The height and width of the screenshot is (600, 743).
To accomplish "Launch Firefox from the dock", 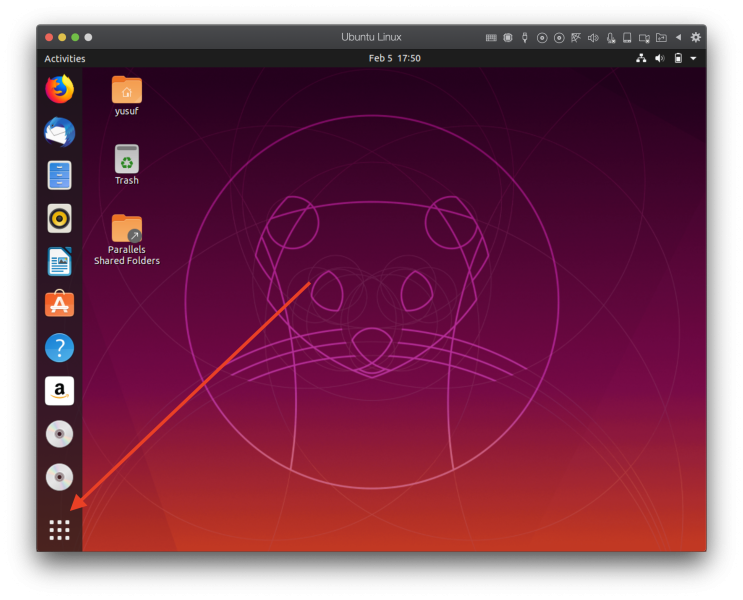I will [x=60, y=89].
